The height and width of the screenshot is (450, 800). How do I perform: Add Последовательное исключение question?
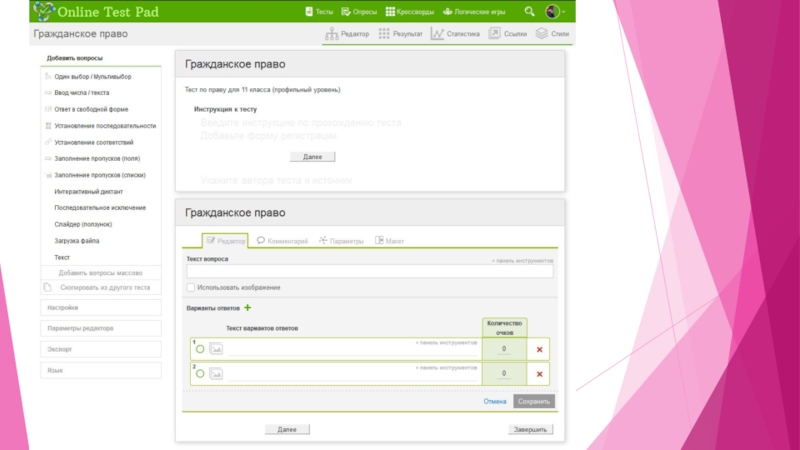[x=100, y=208]
